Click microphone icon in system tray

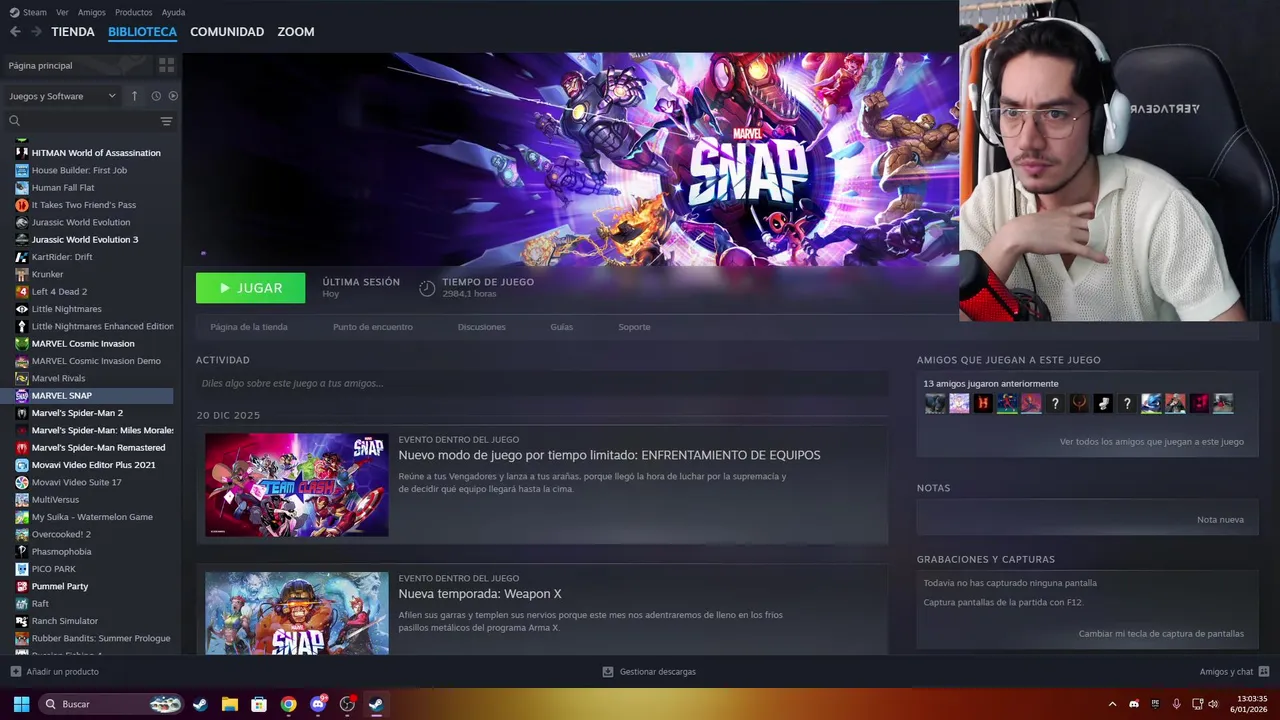(x=1176, y=704)
